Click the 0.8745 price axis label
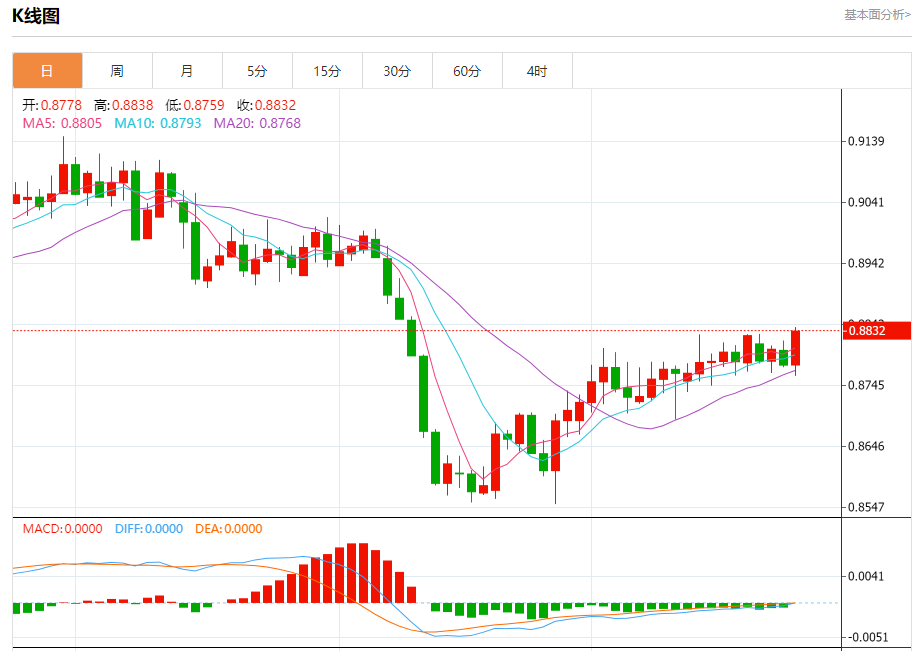 (x=866, y=385)
